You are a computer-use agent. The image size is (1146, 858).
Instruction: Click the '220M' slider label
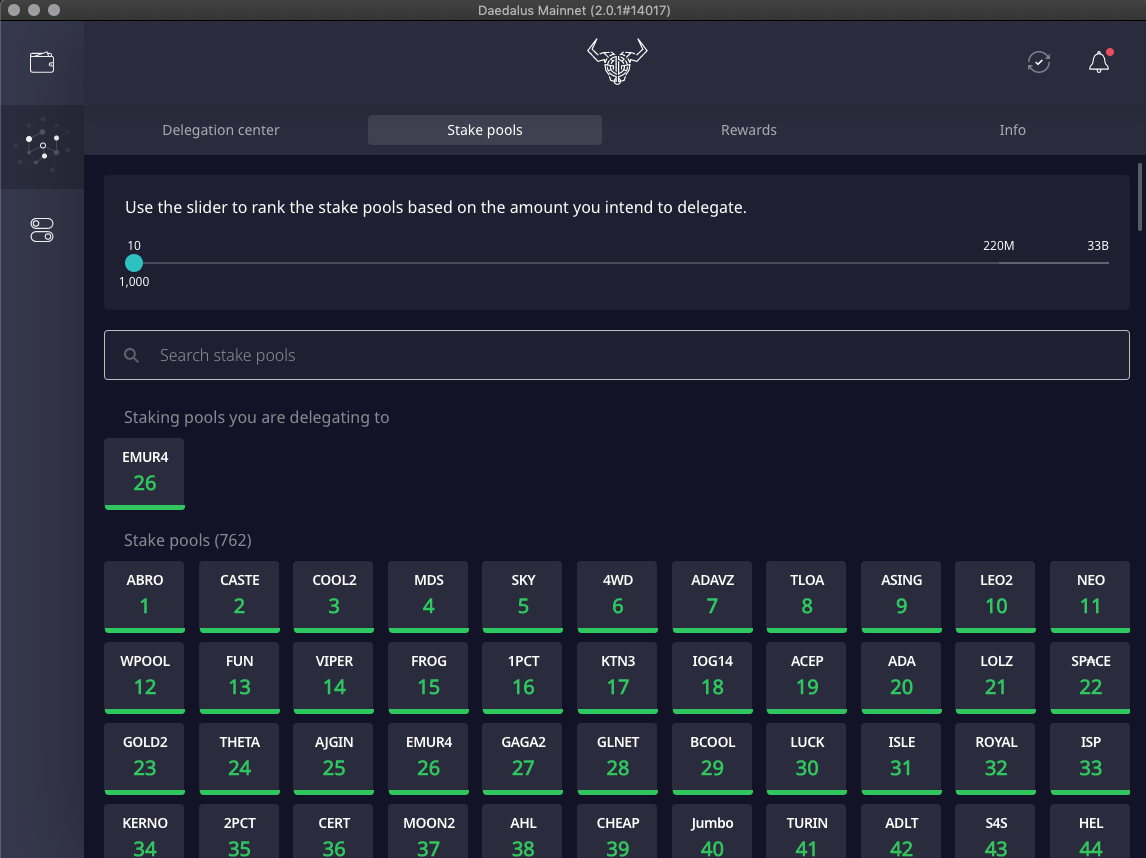click(x=998, y=246)
